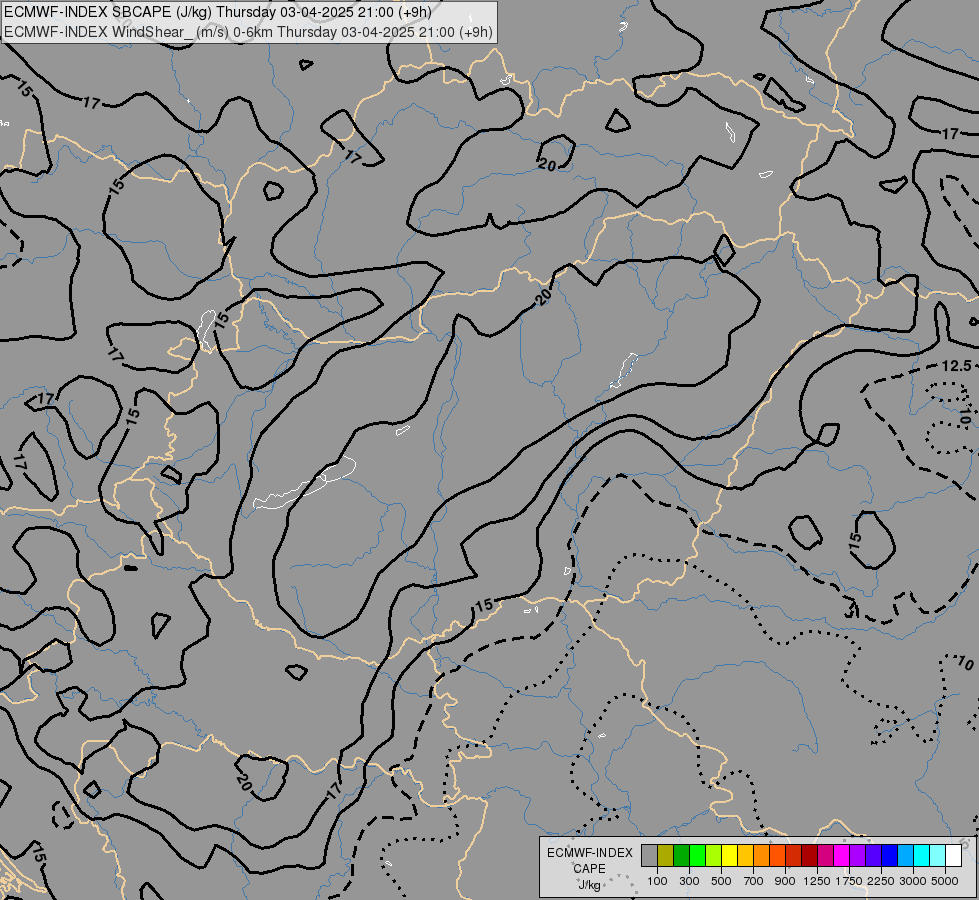Click the CAPE label in the legend
Image resolution: width=979 pixels, height=900 pixels.
click(x=589, y=868)
